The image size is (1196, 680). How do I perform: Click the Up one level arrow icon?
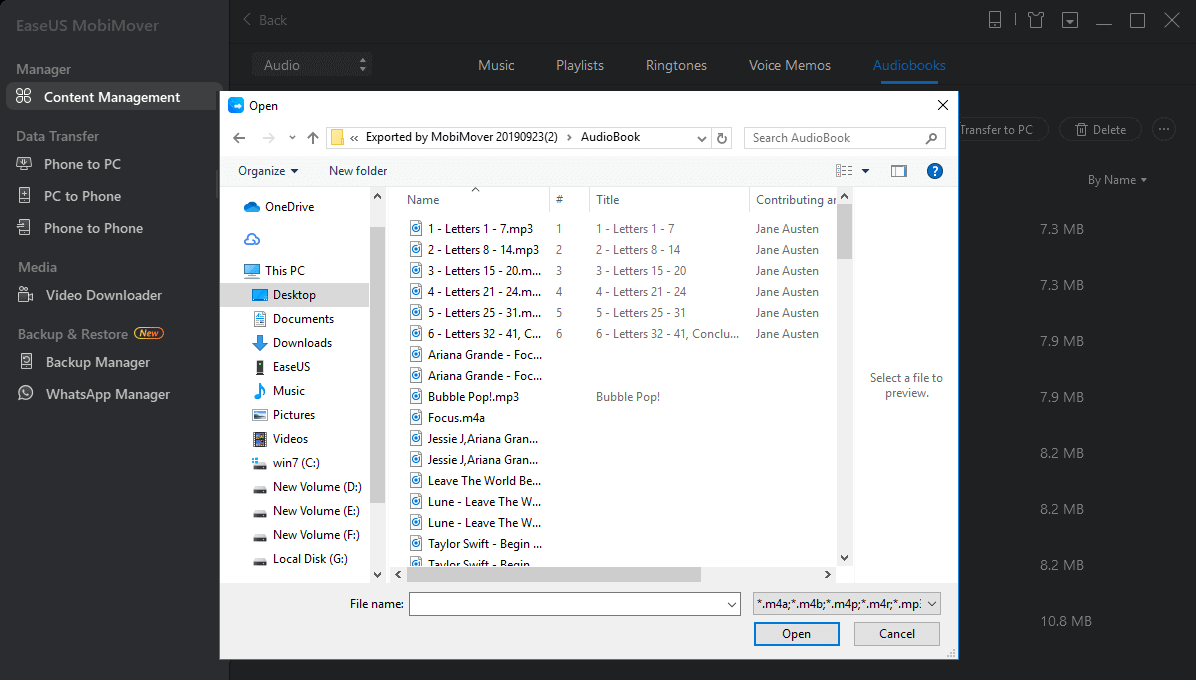(313, 138)
